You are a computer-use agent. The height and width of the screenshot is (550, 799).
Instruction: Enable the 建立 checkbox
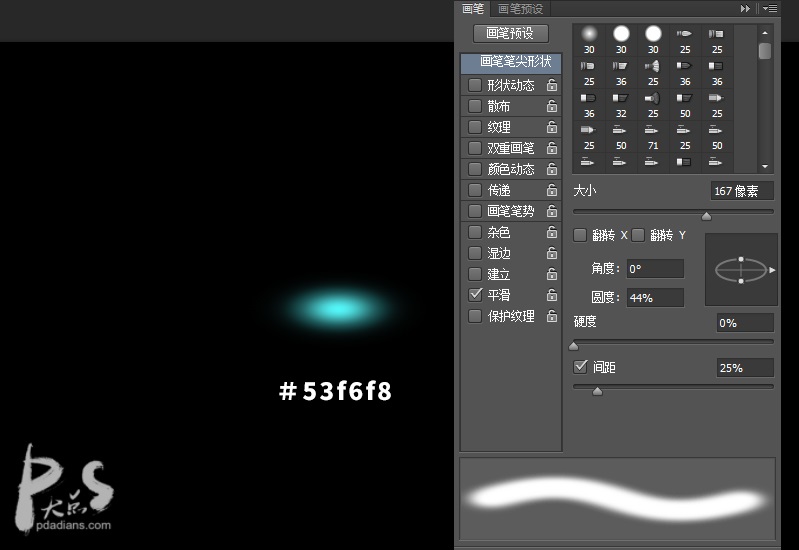click(475, 274)
